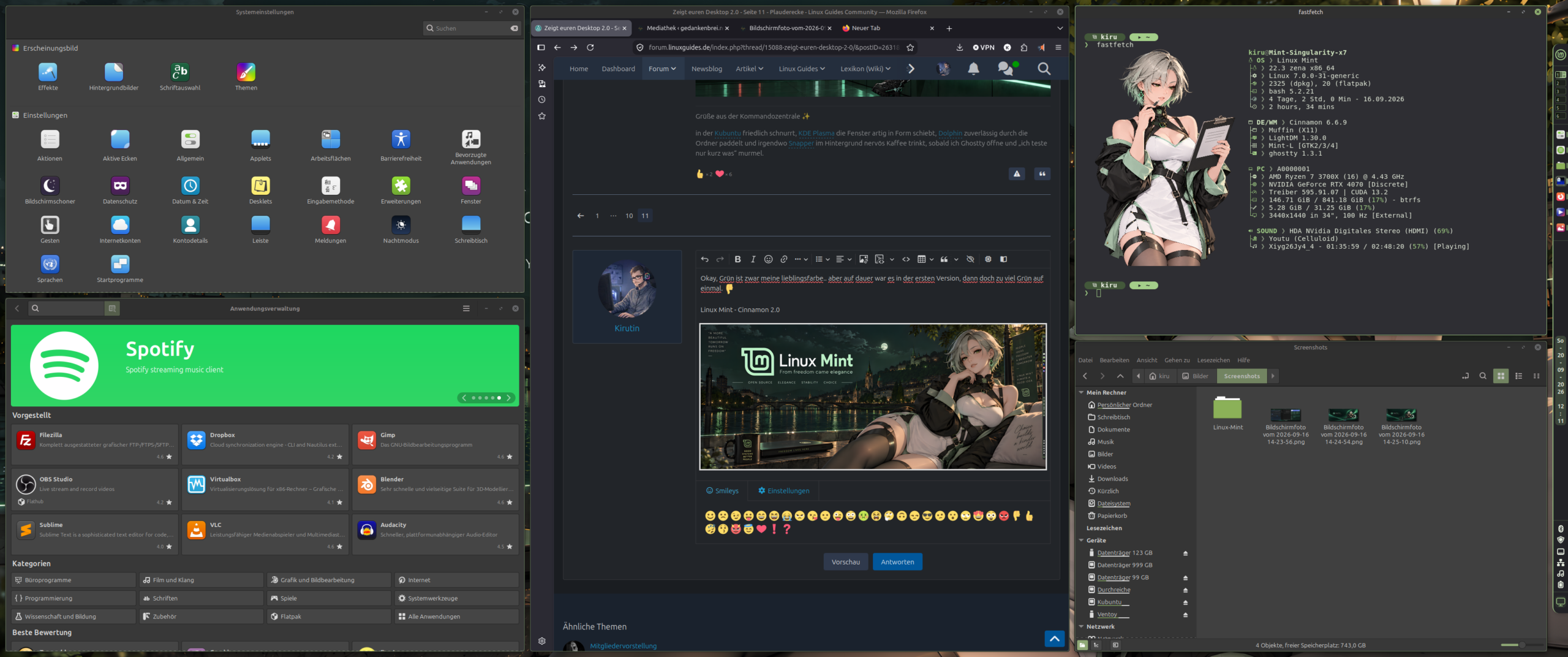Open the VLC app entry
This screenshot has height=657, width=1568.
[x=265, y=534]
